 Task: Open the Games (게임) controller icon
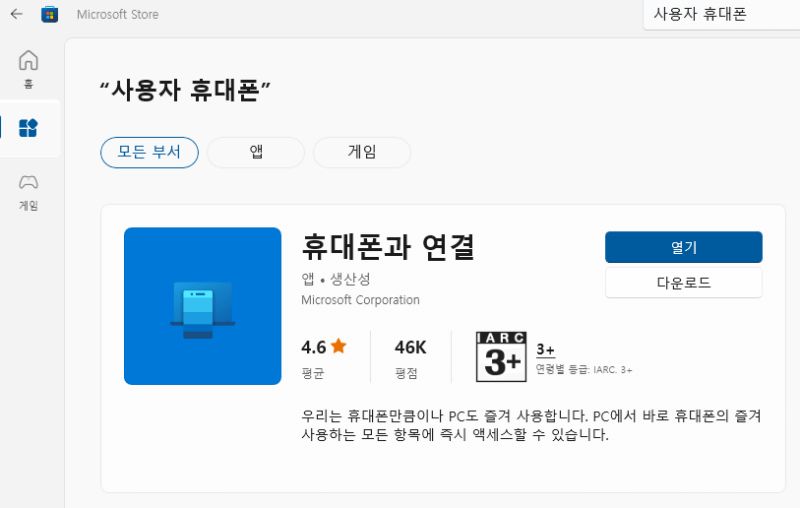tap(29, 182)
